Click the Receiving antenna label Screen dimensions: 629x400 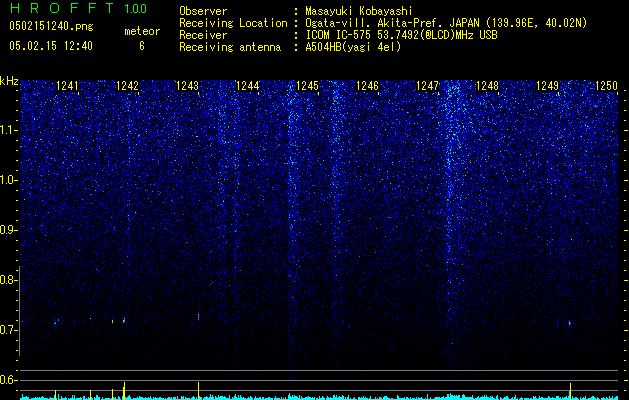pyautogui.click(x=230, y=47)
